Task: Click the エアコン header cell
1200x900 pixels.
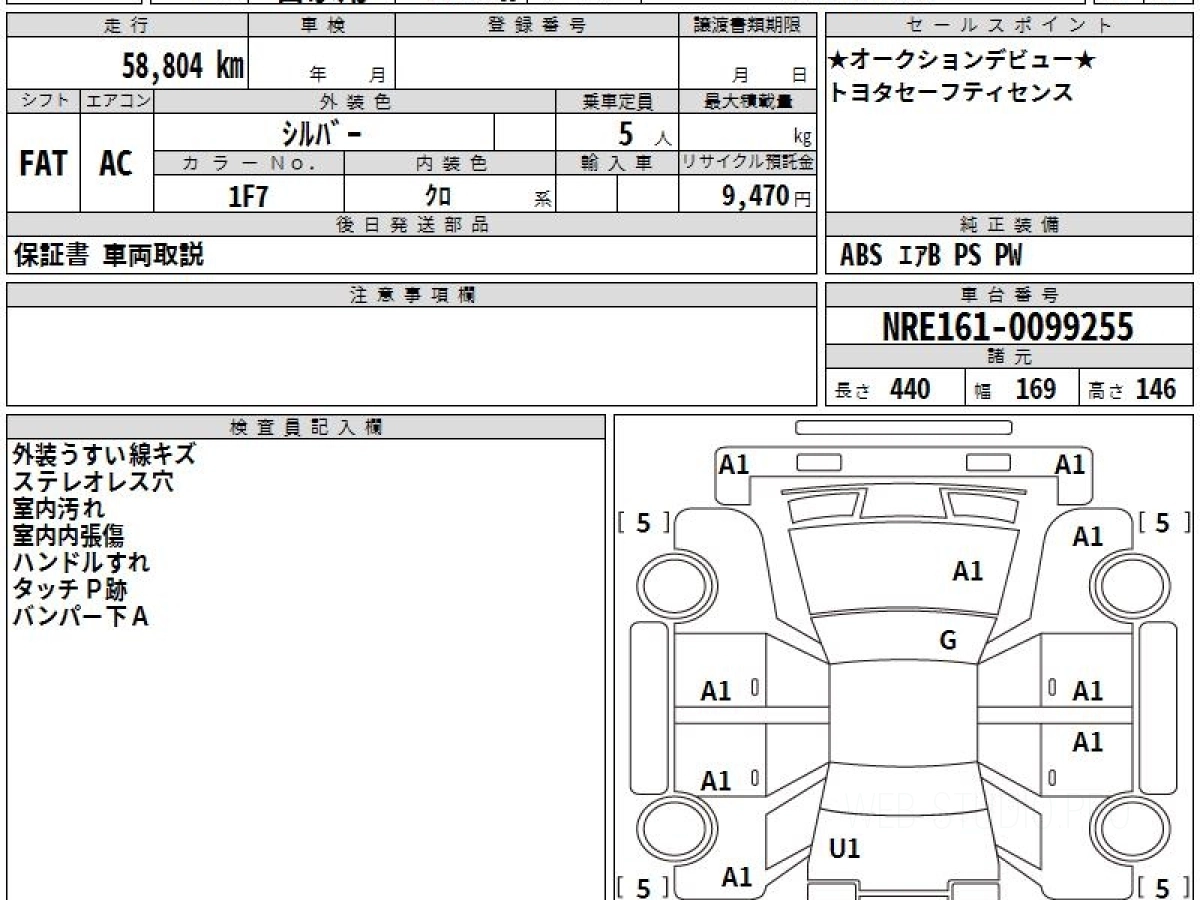Action: click(x=117, y=101)
